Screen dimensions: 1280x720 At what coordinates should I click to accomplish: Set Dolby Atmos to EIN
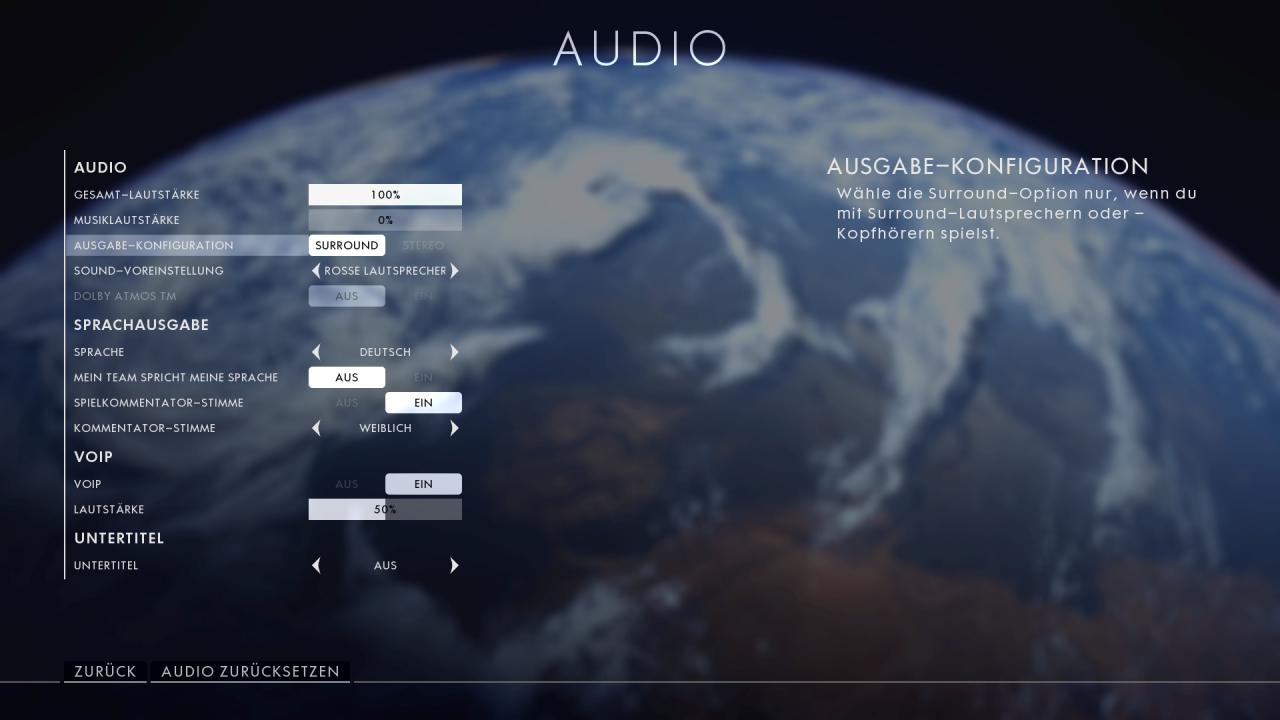click(x=423, y=296)
